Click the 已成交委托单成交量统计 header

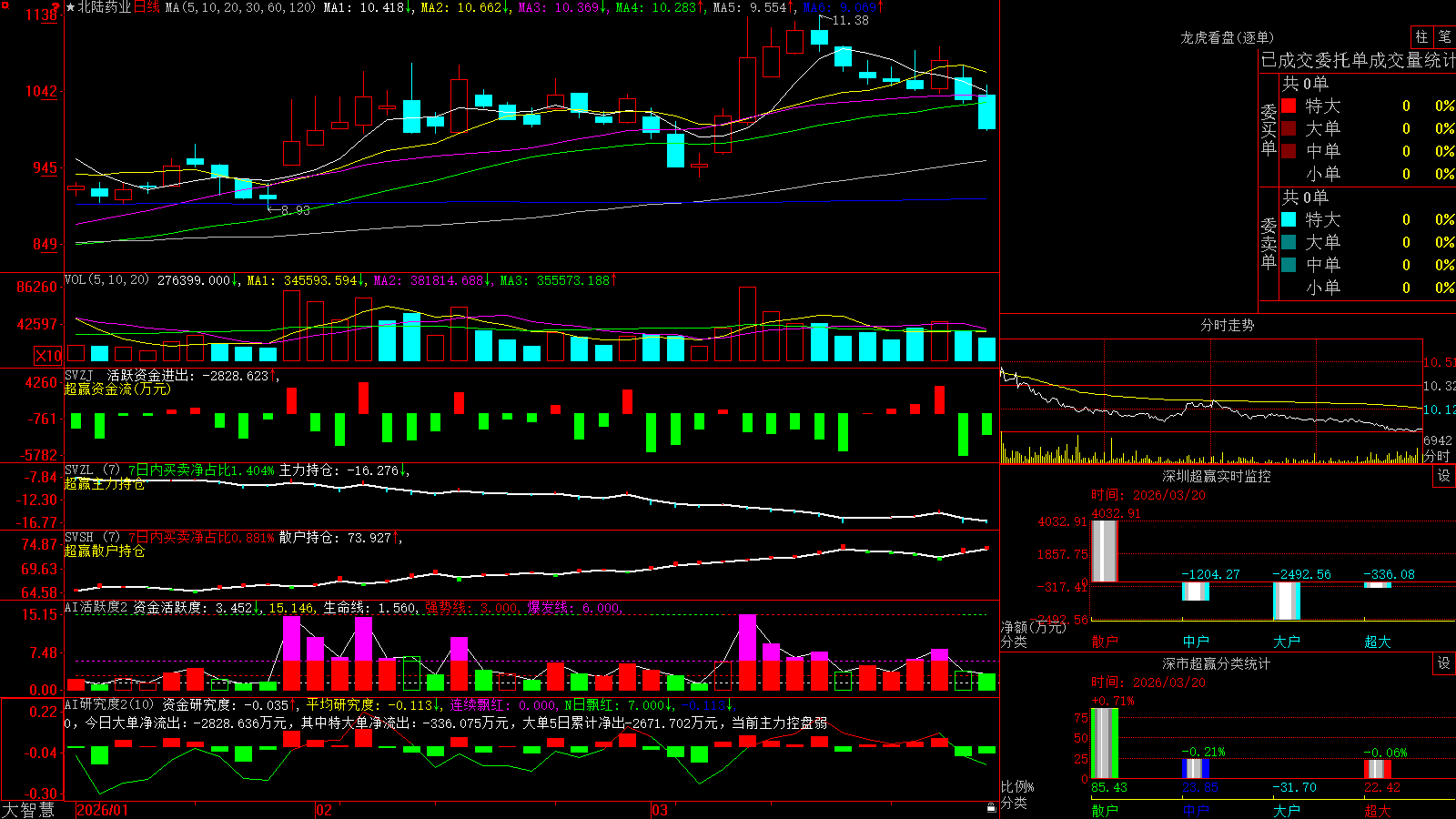click(x=1358, y=60)
